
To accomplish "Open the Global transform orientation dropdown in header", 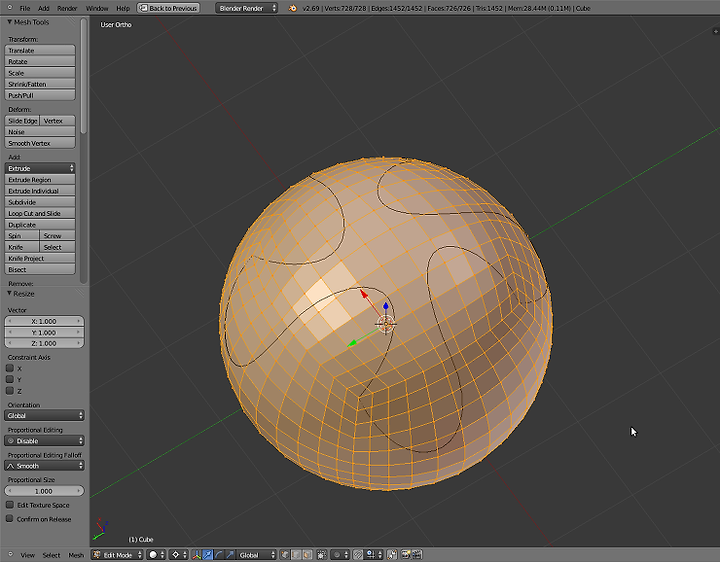I will click(x=256, y=555).
